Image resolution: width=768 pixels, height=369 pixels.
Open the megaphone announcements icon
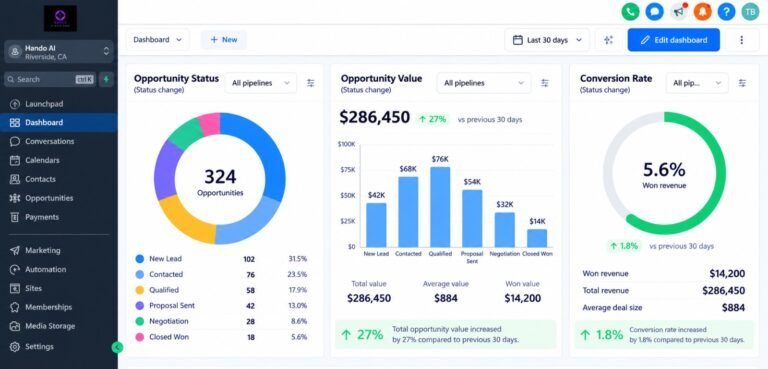click(678, 11)
